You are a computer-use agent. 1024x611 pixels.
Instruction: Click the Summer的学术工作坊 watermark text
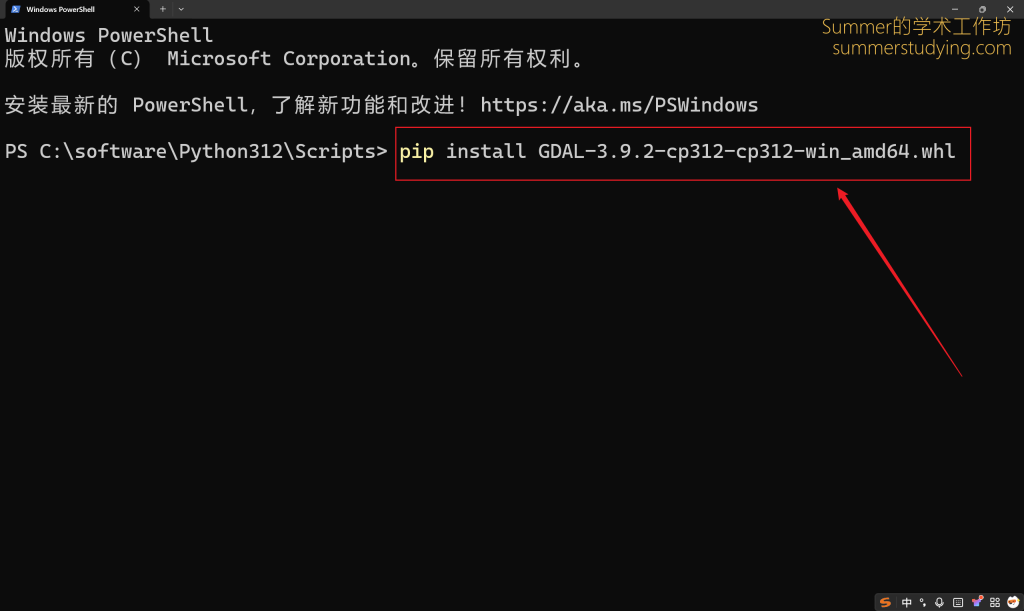pos(917,26)
